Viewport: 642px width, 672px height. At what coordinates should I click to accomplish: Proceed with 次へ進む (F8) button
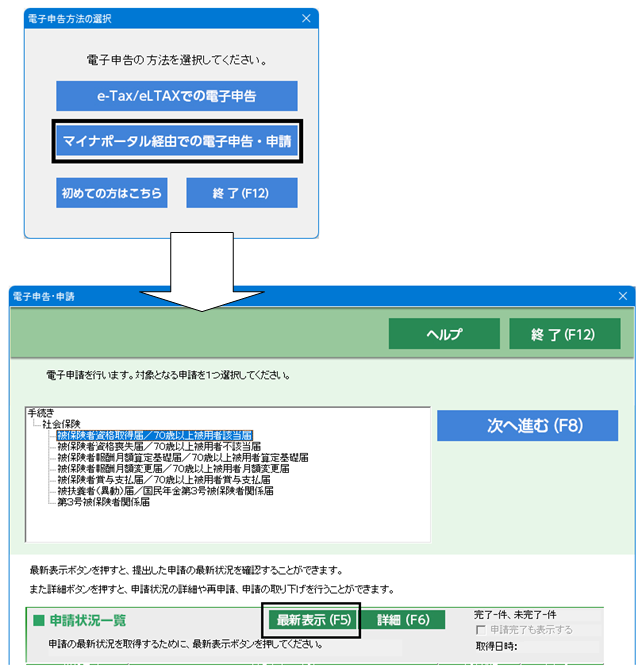pos(527,426)
